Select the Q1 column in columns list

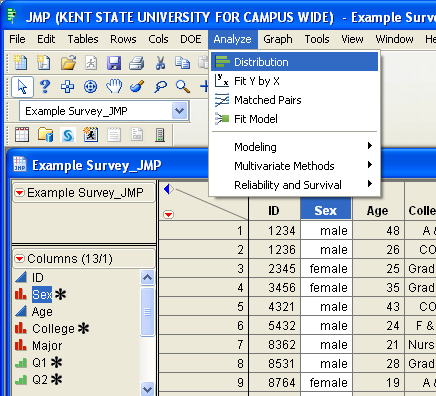pos(39,363)
